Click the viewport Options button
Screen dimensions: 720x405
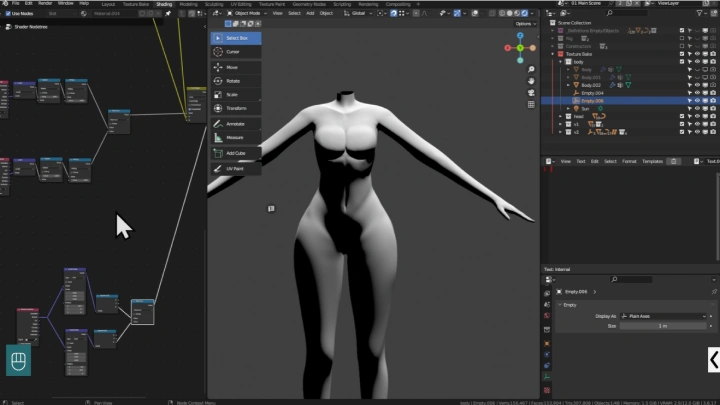pyautogui.click(x=524, y=23)
